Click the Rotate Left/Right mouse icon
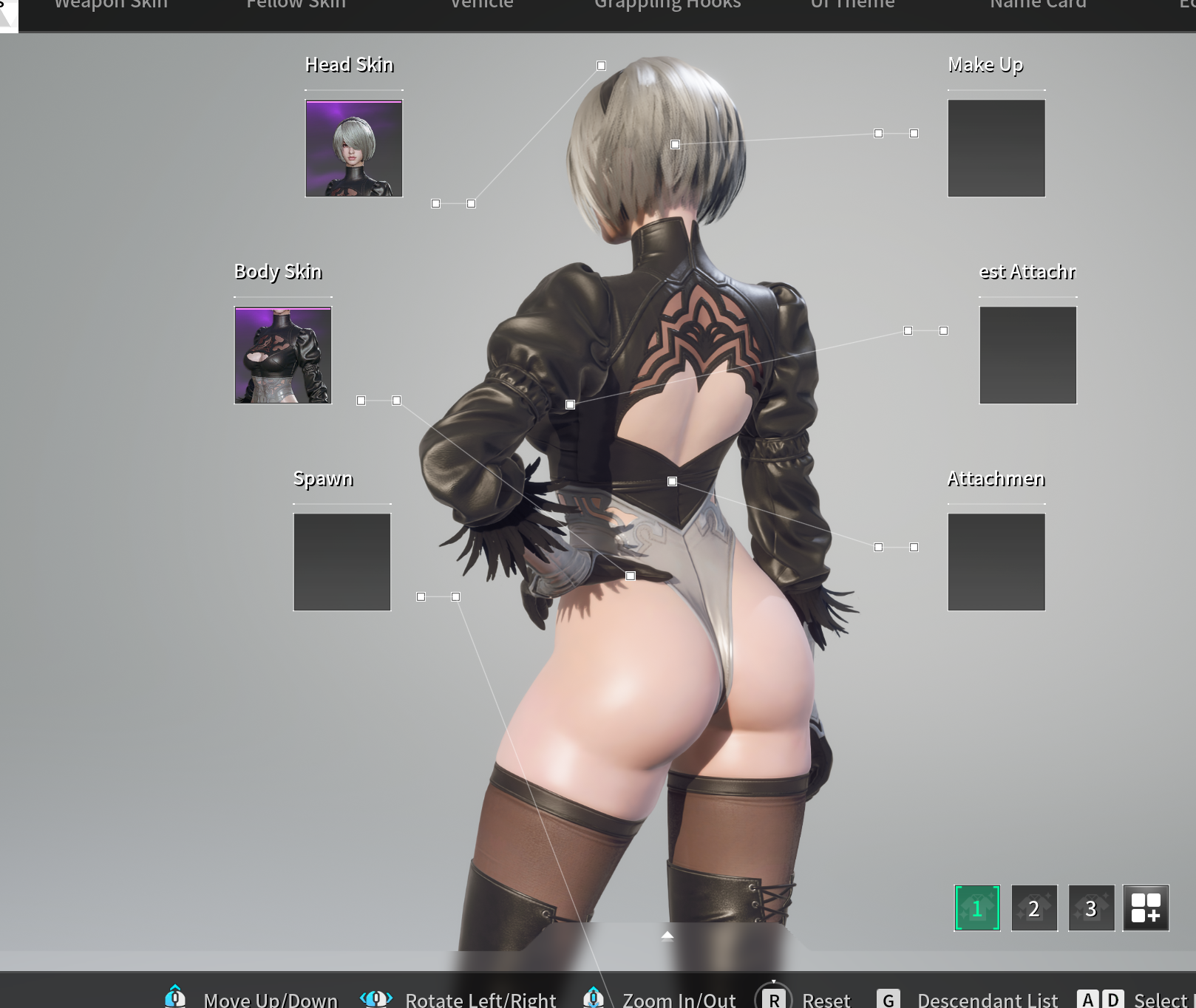Viewport: 1196px width, 1008px height. pyautogui.click(x=376, y=998)
